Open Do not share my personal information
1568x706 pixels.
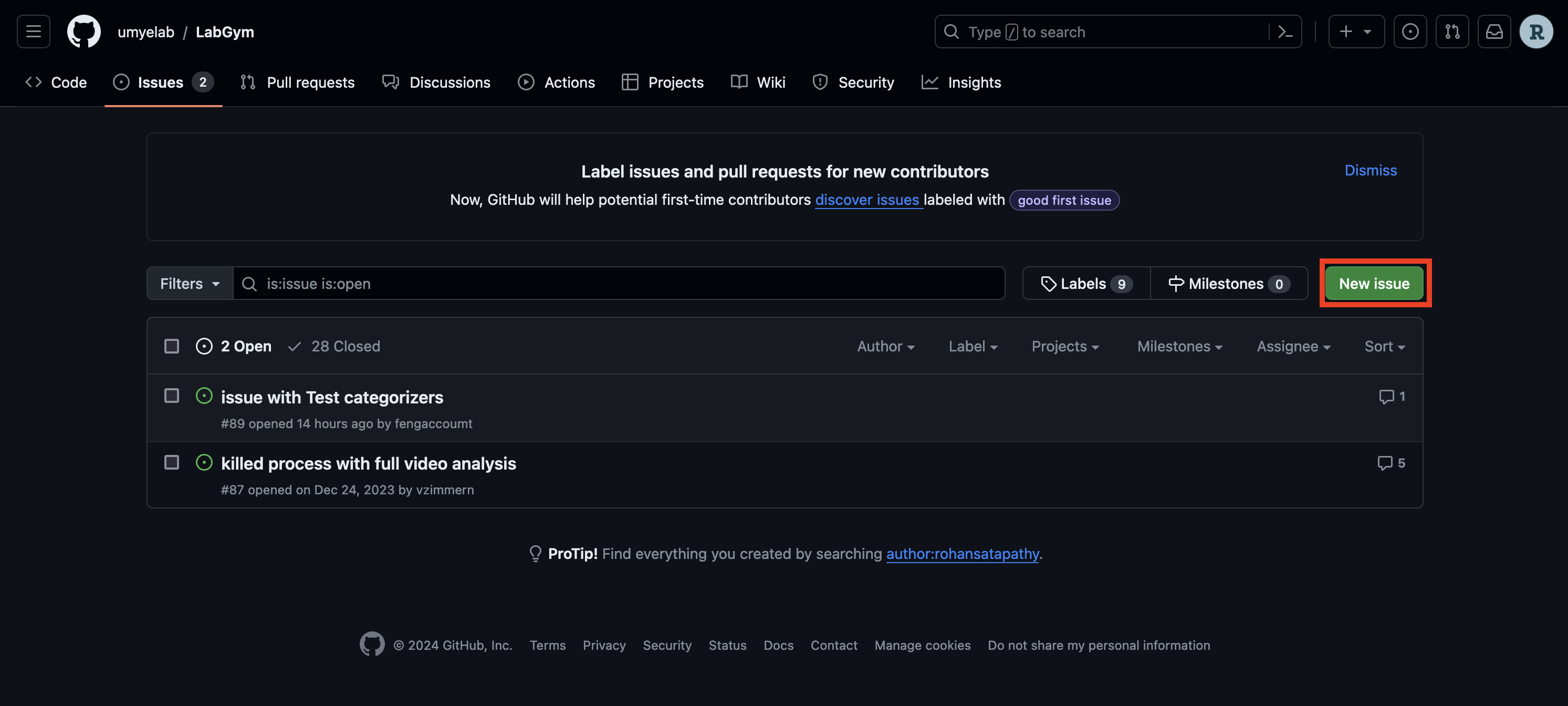[x=1098, y=645]
